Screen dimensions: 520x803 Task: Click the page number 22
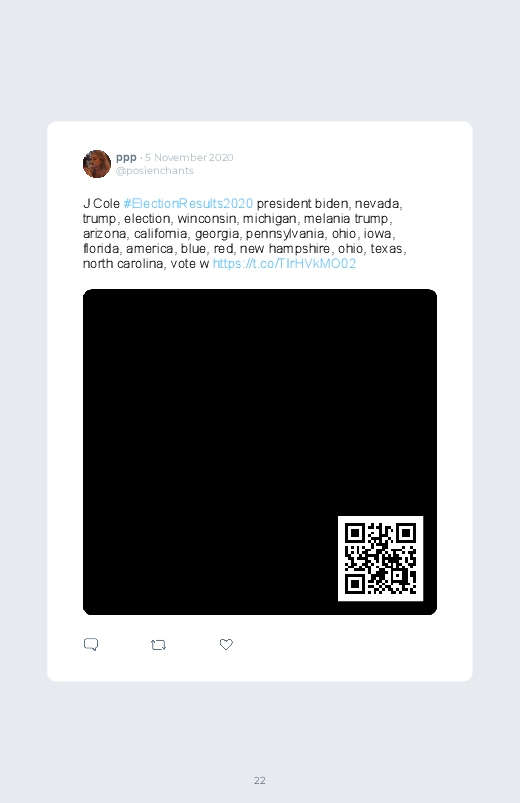tap(260, 780)
